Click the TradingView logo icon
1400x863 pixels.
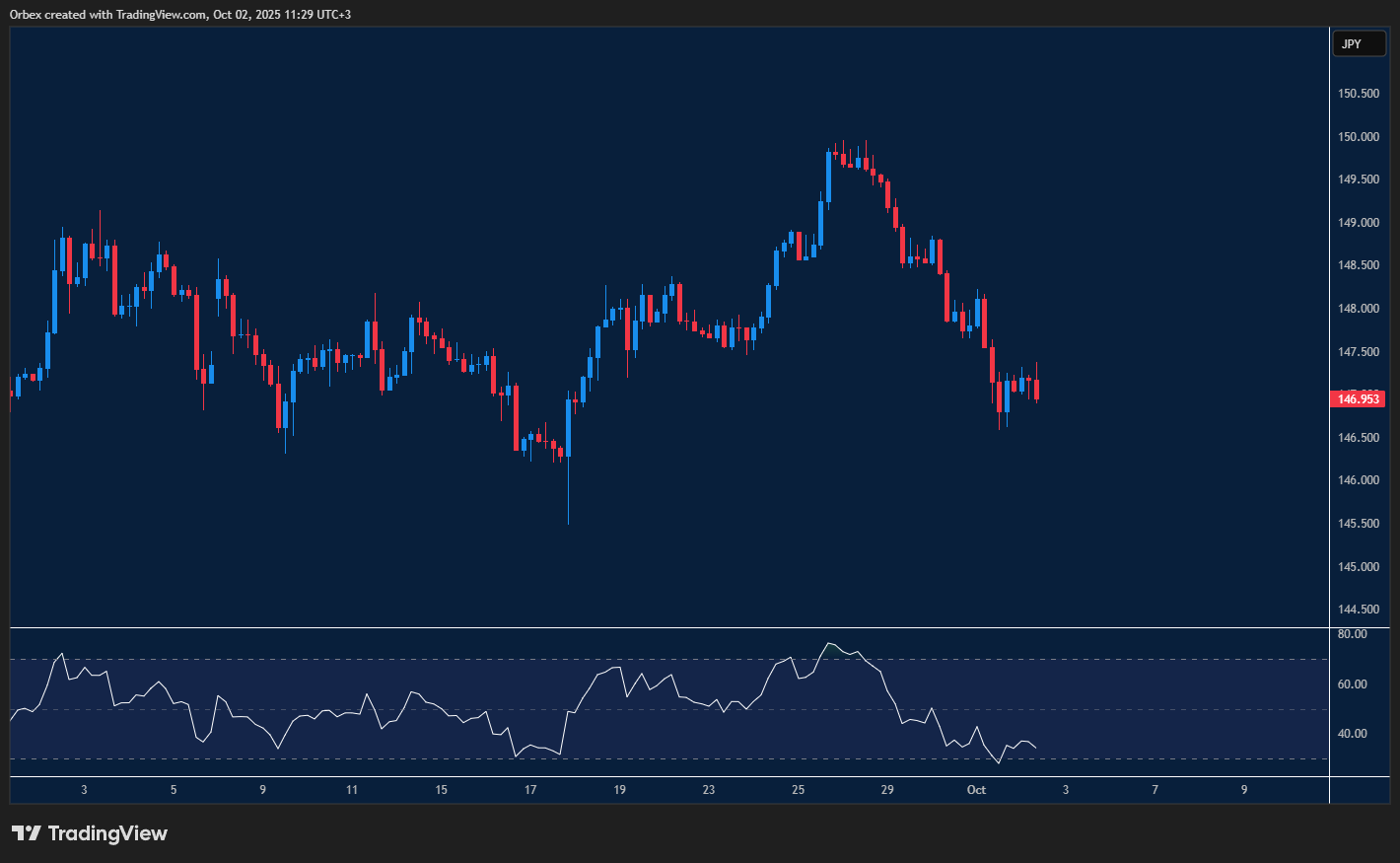(x=27, y=833)
